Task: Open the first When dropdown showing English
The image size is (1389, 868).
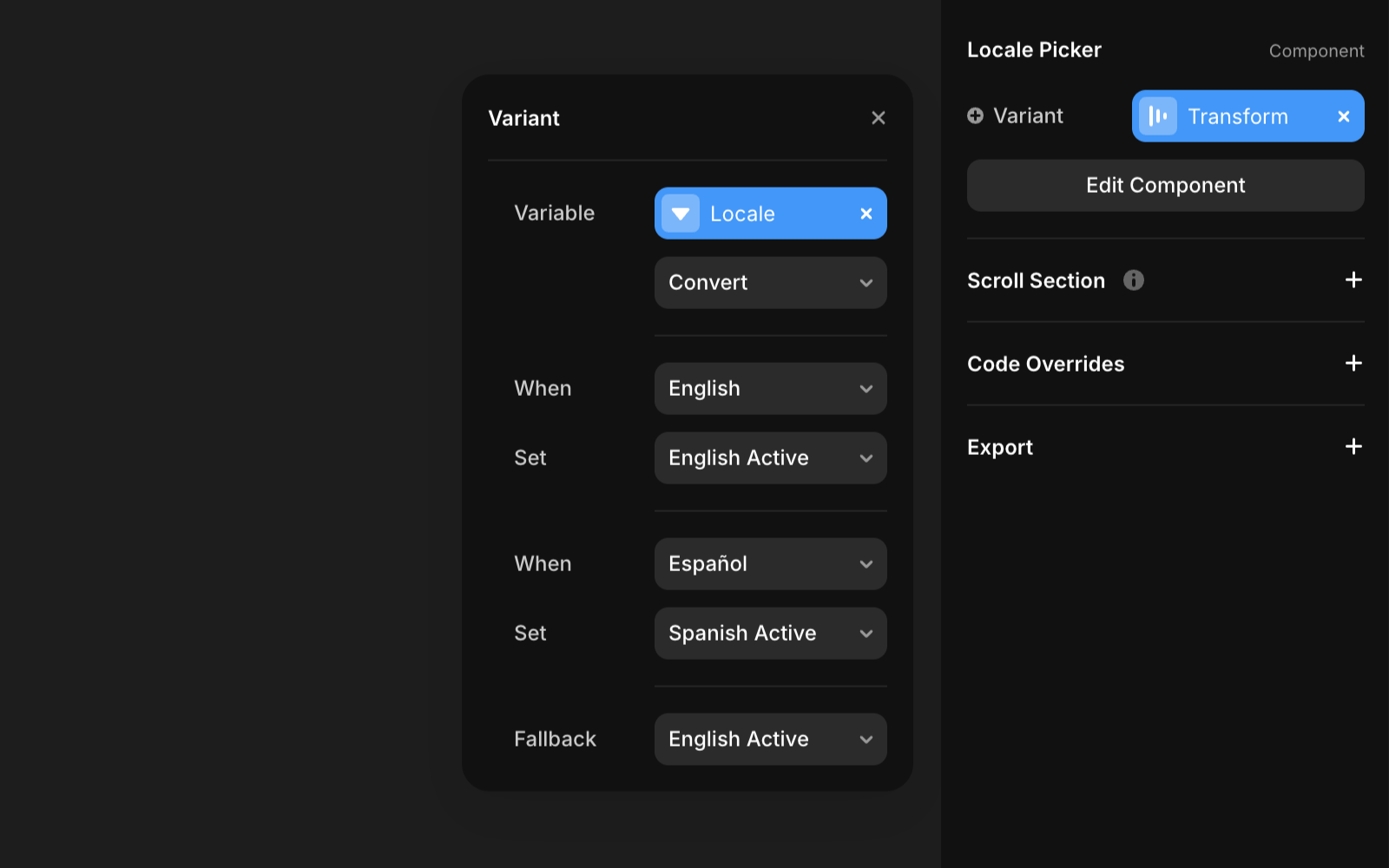Action: click(770, 389)
